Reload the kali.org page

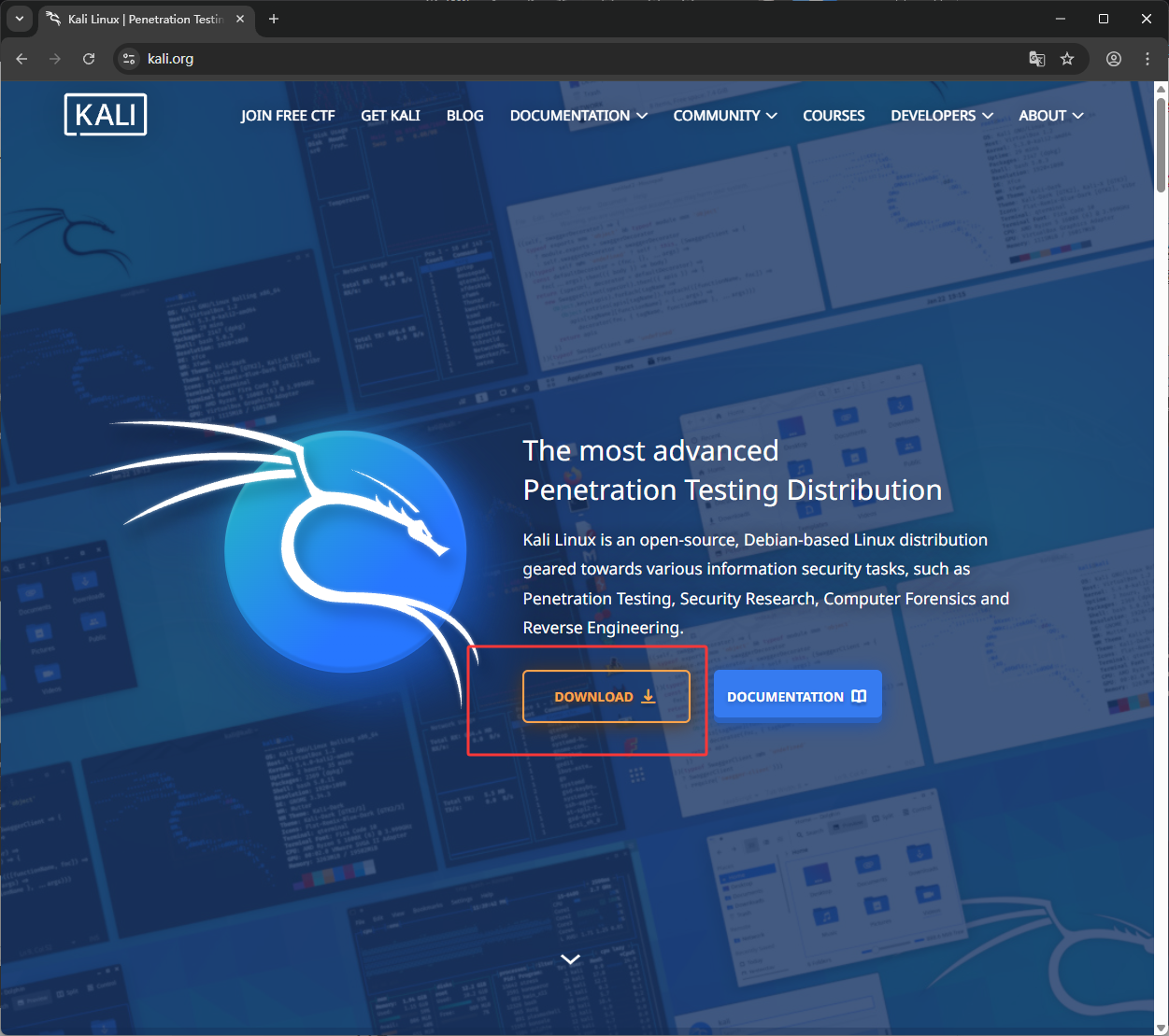point(89,59)
